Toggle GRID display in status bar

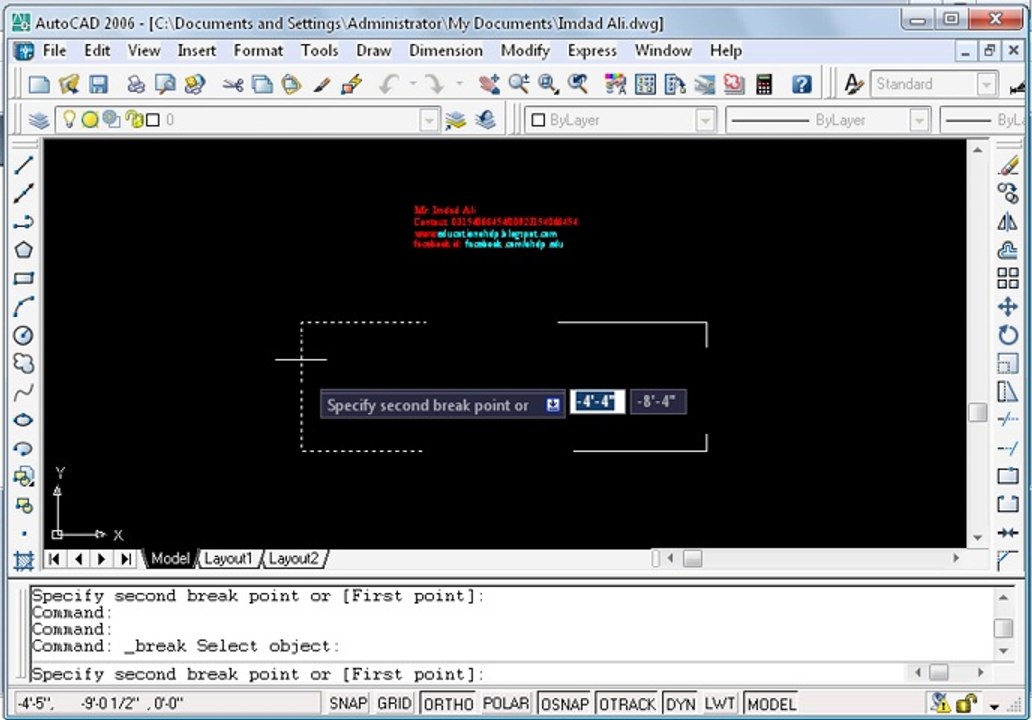pyautogui.click(x=394, y=704)
